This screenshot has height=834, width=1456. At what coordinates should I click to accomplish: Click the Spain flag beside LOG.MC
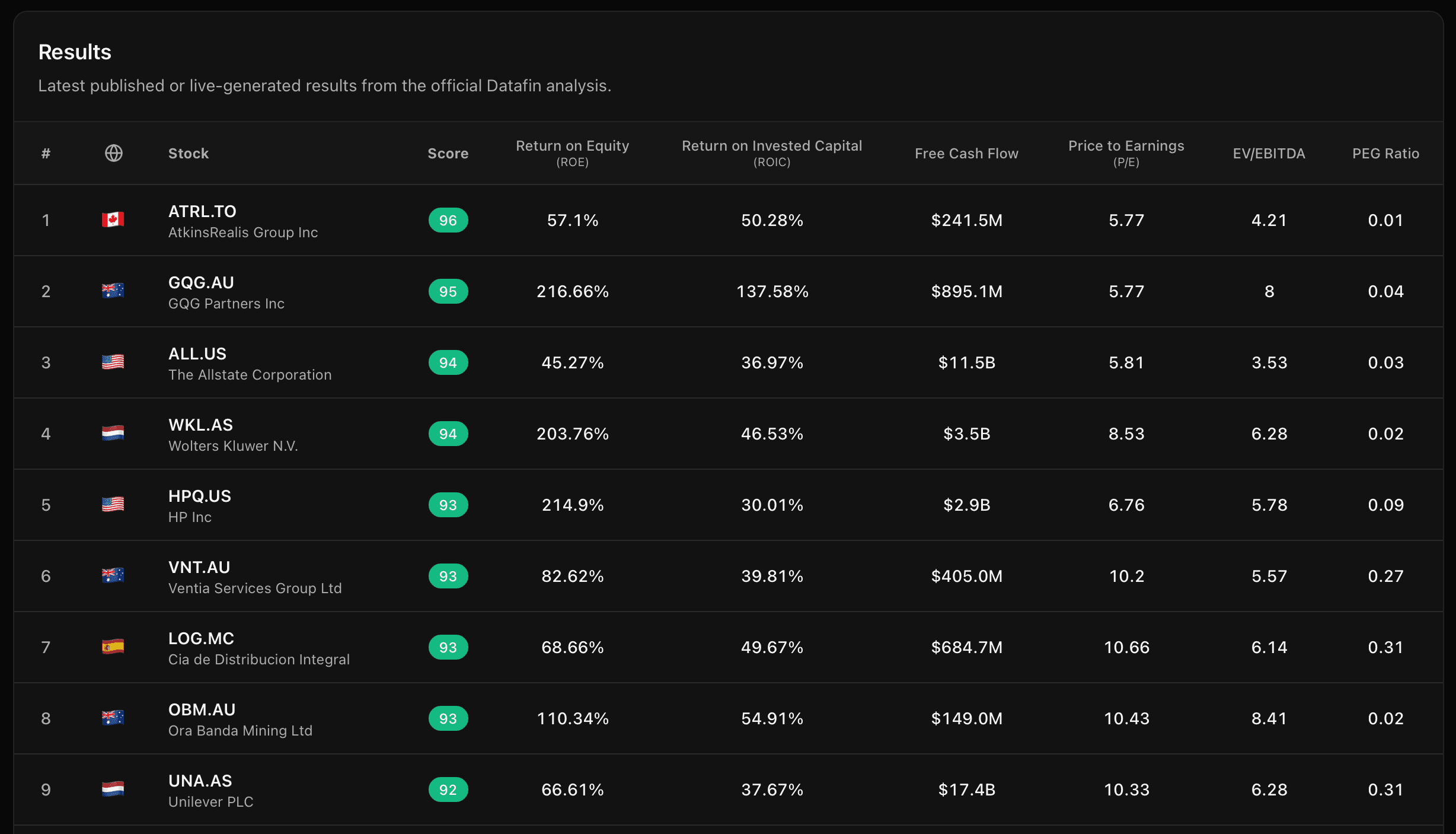click(113, 647)
